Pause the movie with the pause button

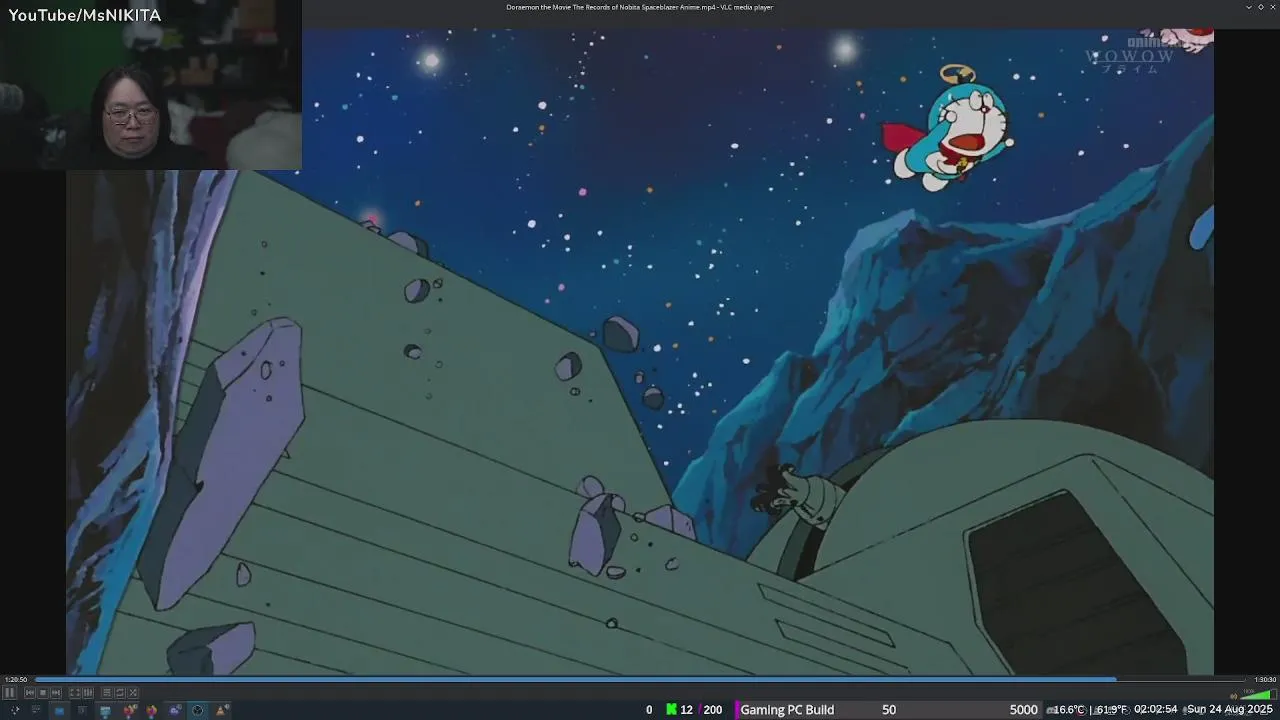9,693
